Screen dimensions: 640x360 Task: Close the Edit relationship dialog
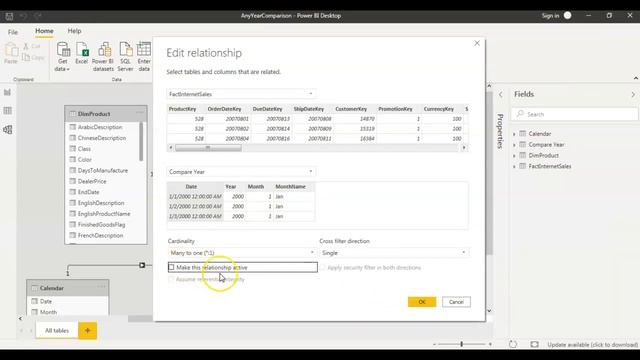point(477,43)
